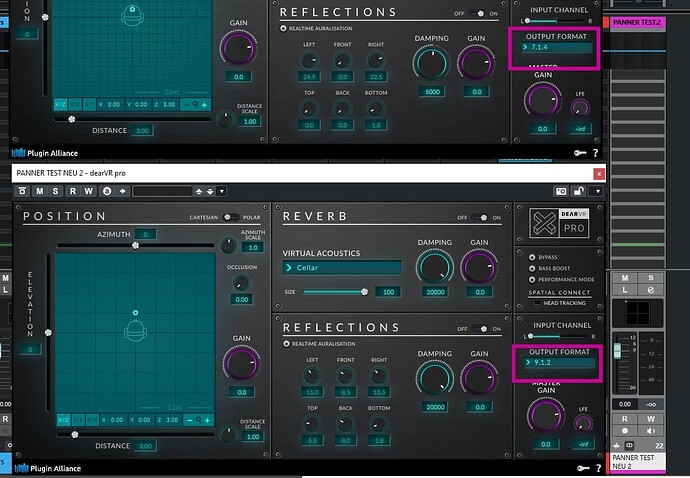Screen dimensions: 690x478
Task: Open Virtual Acoustics Cellar dropdown
Action: [x=342, y=268]
